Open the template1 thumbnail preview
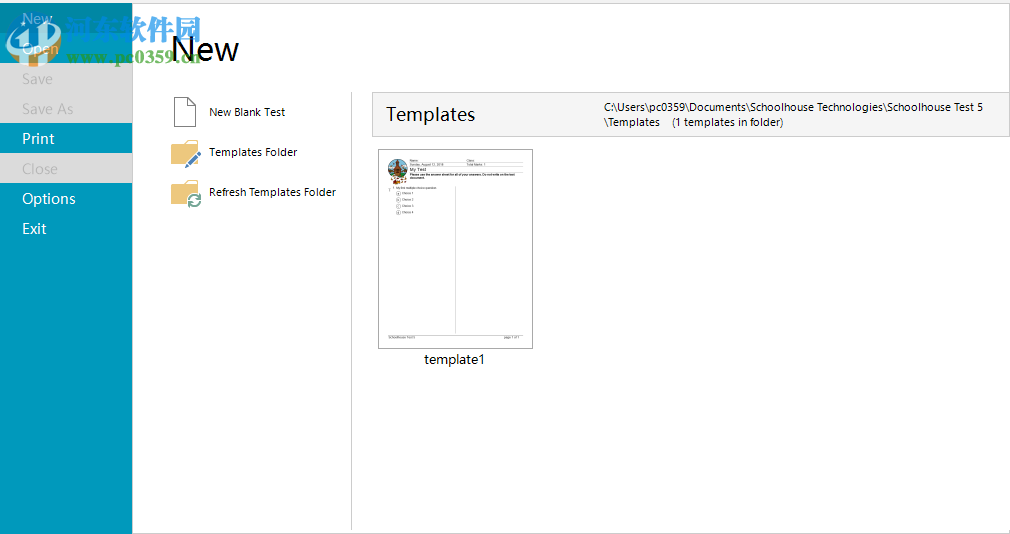 [455, 249]
